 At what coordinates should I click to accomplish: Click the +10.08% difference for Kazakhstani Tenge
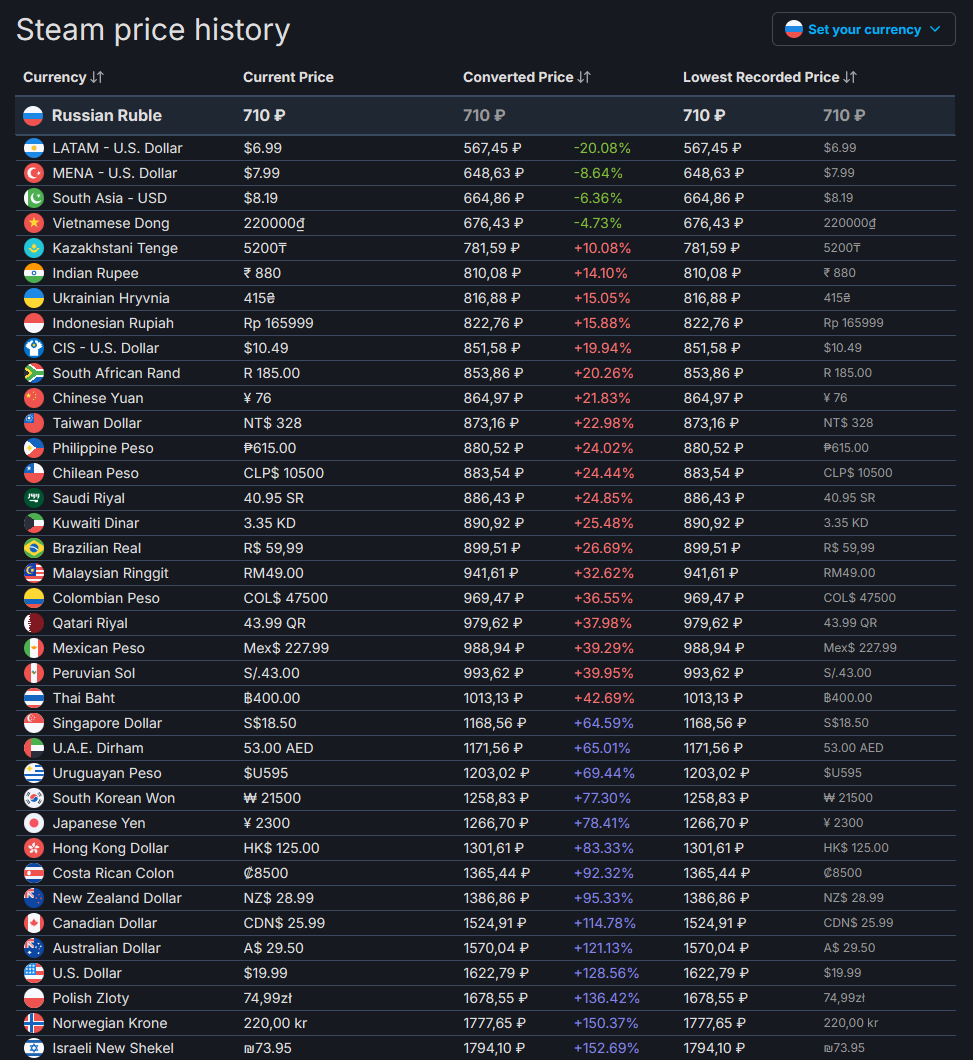[602, 248]
